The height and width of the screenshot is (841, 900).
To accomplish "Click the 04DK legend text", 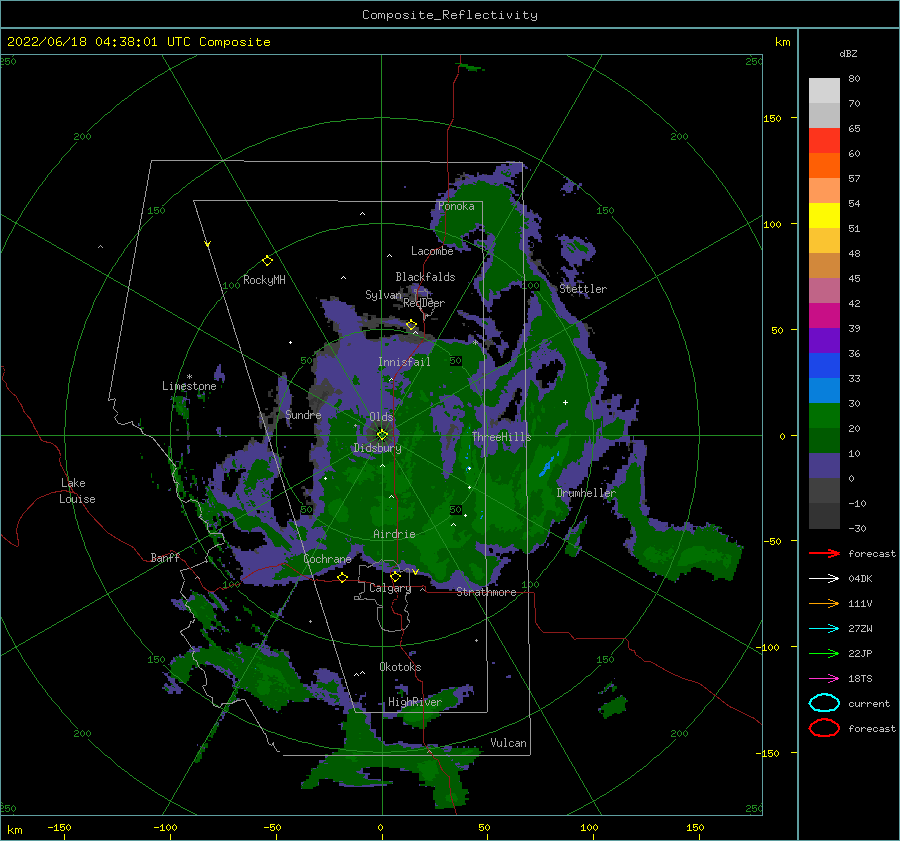I will (860, 579).
